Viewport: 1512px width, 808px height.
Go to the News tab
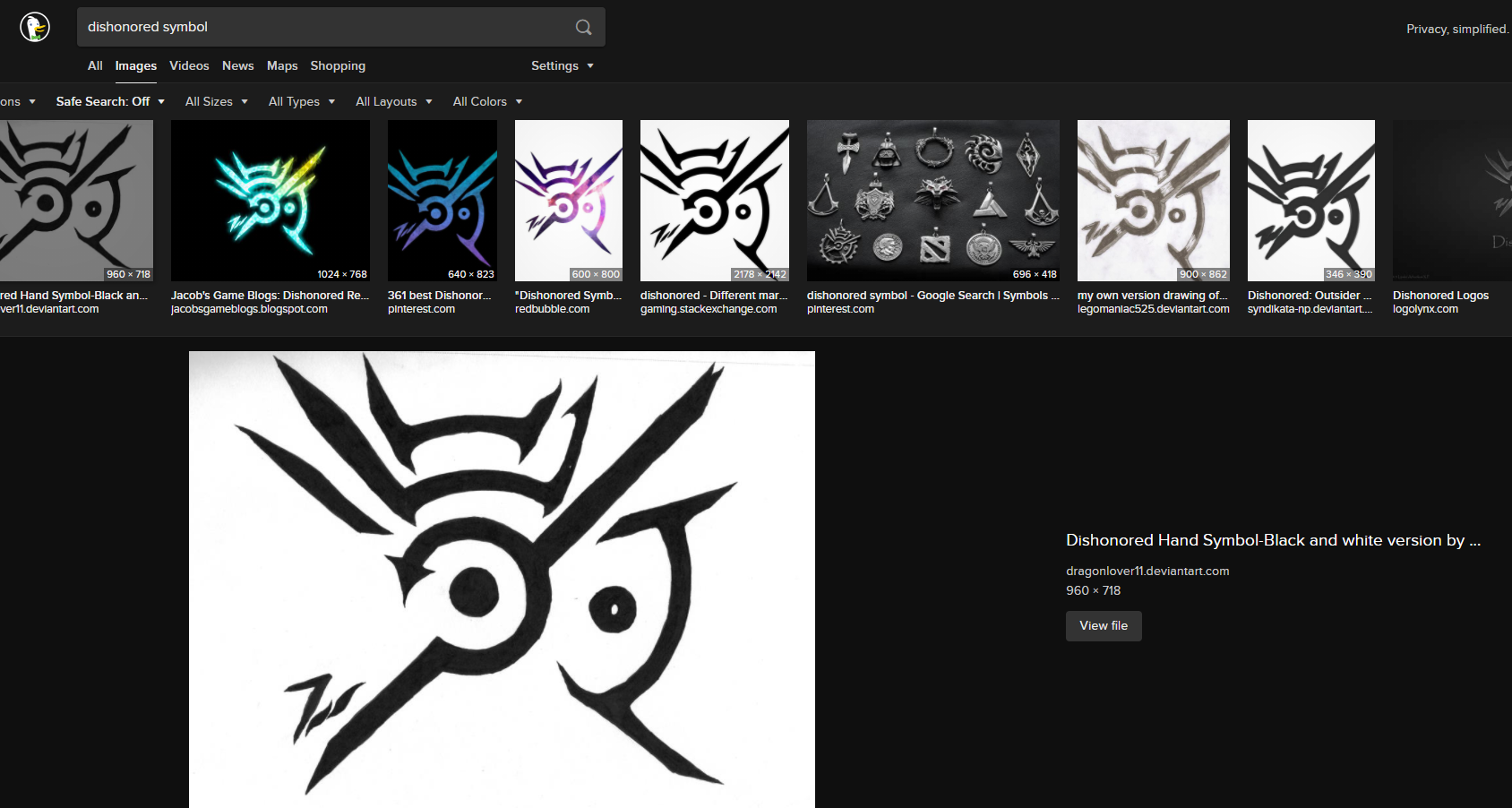tap(238, 65)
